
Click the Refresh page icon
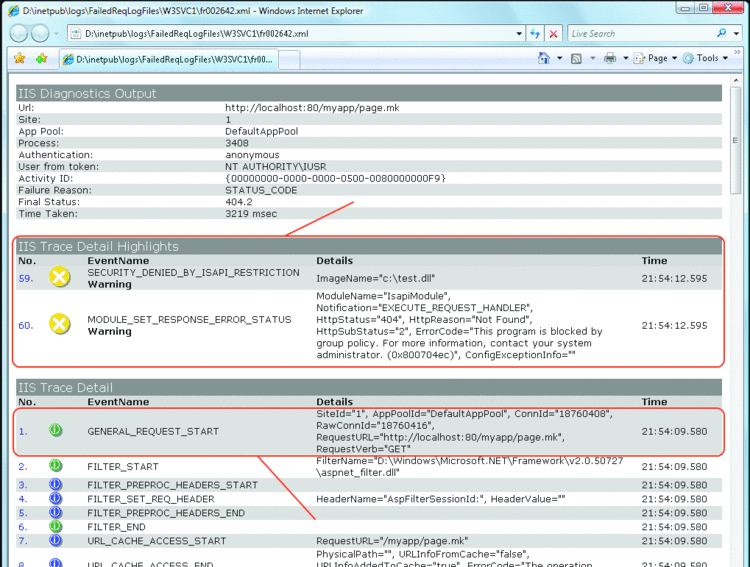535,33
